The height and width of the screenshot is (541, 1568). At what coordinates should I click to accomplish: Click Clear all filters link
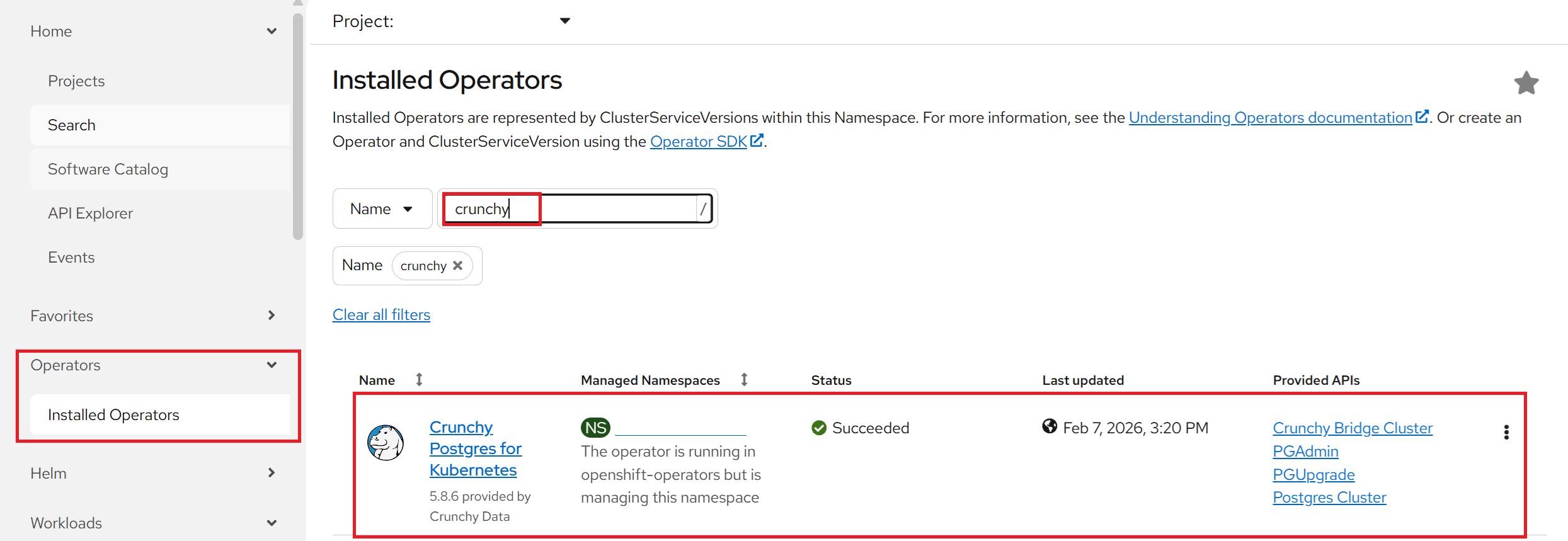point(381,315)
